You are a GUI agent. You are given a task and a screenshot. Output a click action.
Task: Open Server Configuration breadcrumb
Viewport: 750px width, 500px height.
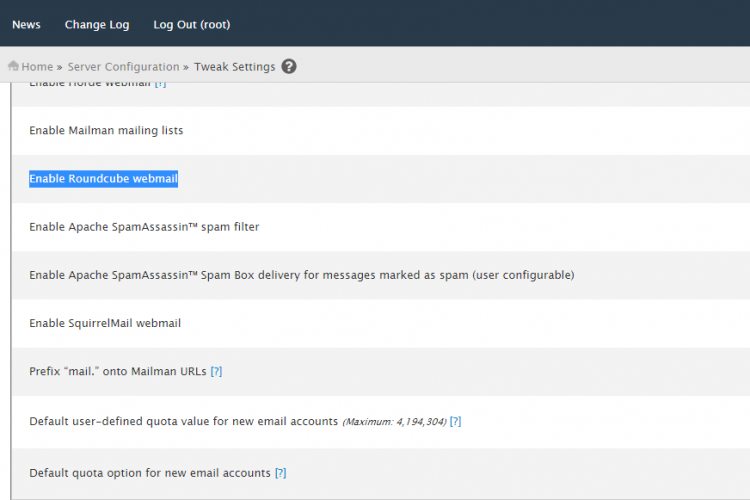[123, 67]
